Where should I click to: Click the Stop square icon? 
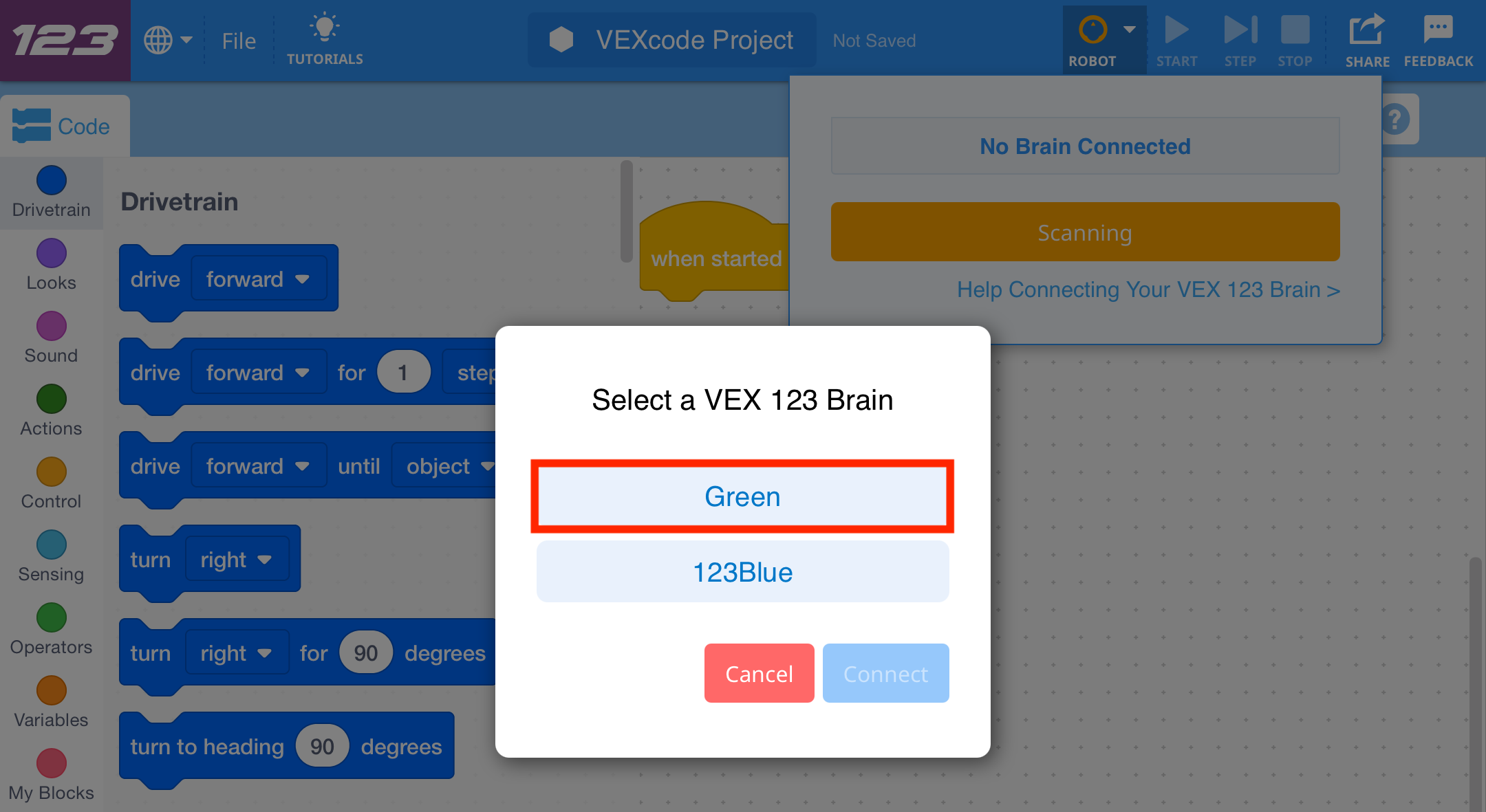pyautogui.click(x=1295, y=30)
